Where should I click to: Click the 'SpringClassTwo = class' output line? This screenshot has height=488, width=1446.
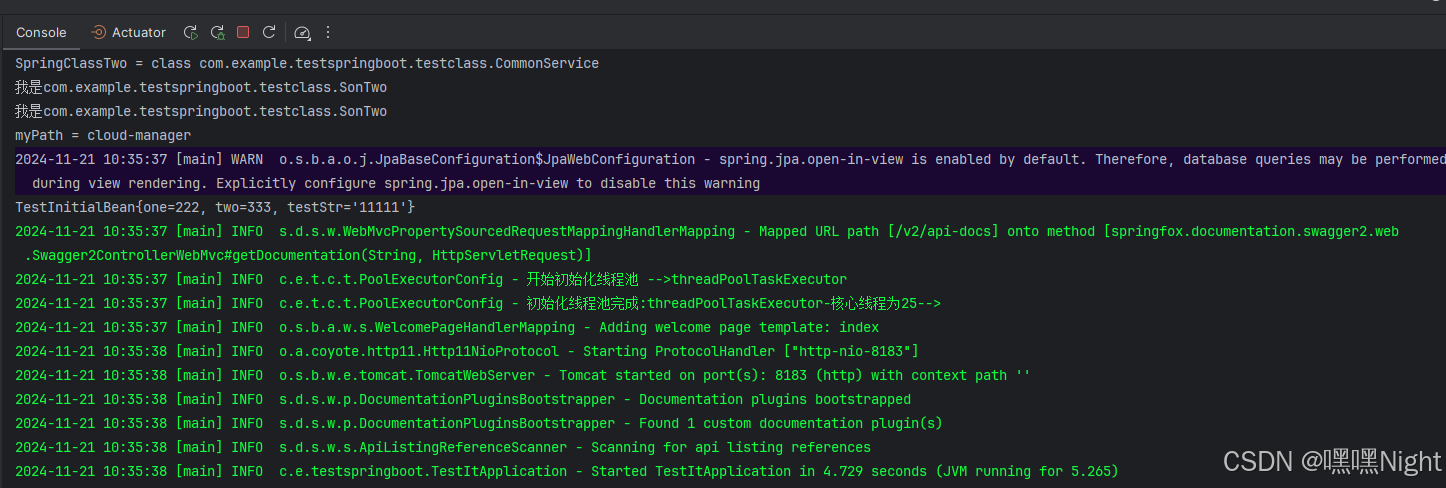coord(307,63)
